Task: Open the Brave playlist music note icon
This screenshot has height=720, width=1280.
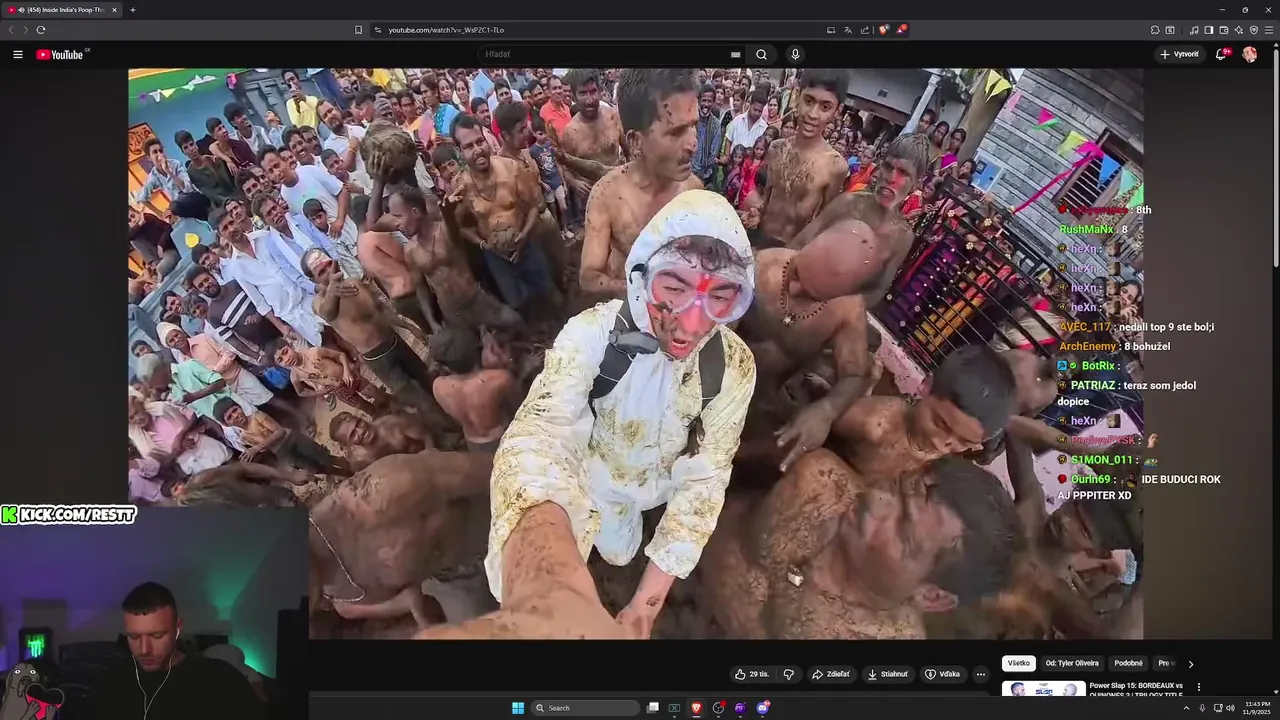Action: [x=1193, y=30]
